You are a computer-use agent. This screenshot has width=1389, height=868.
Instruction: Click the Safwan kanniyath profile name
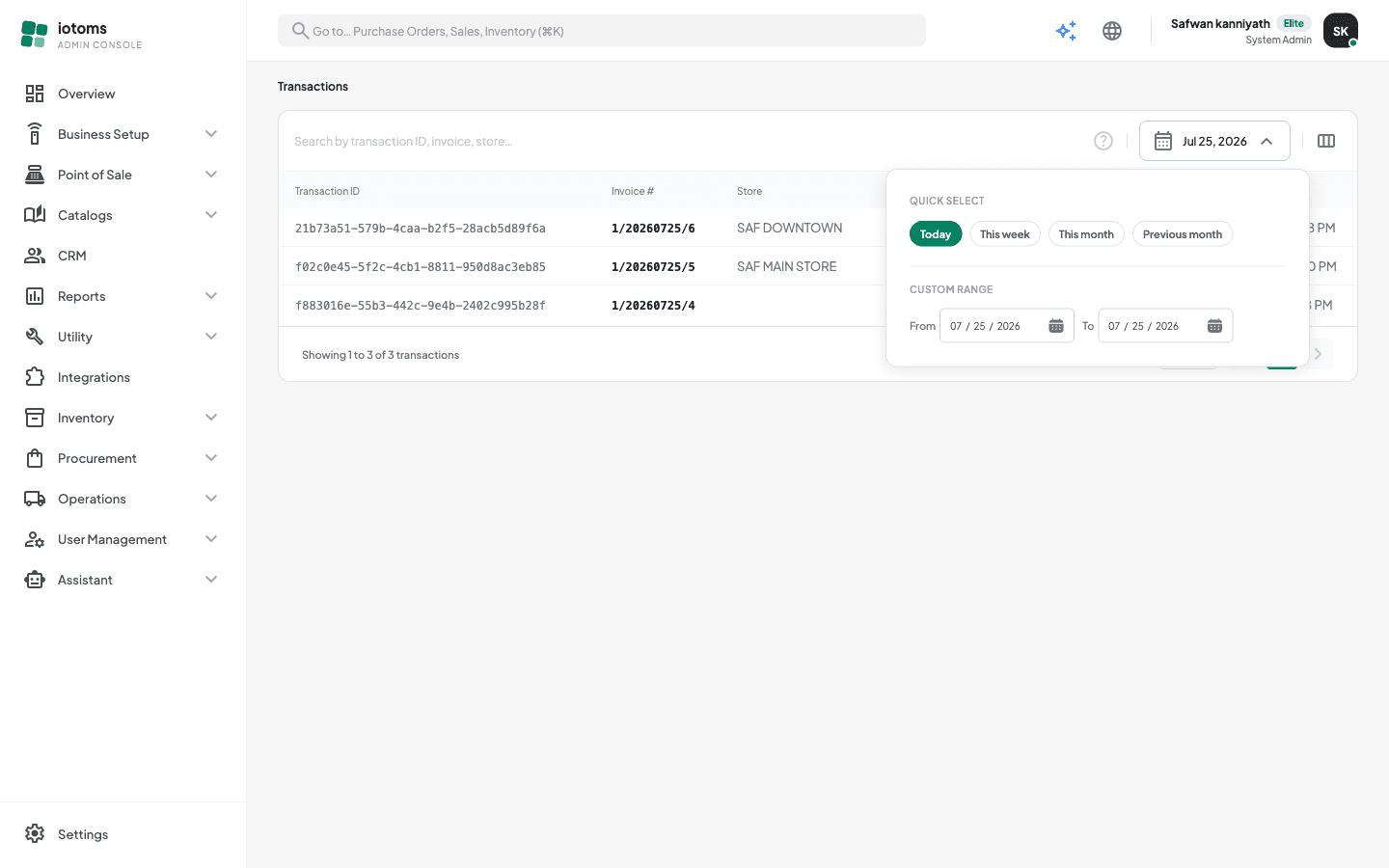(x=1220, y=23)
